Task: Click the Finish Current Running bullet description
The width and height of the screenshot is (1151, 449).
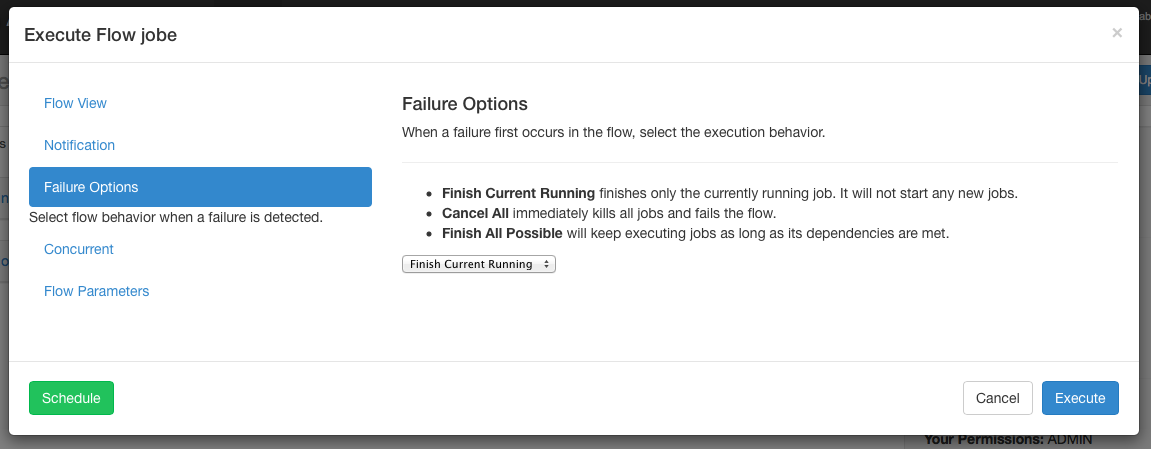Action: coord(729,193)
